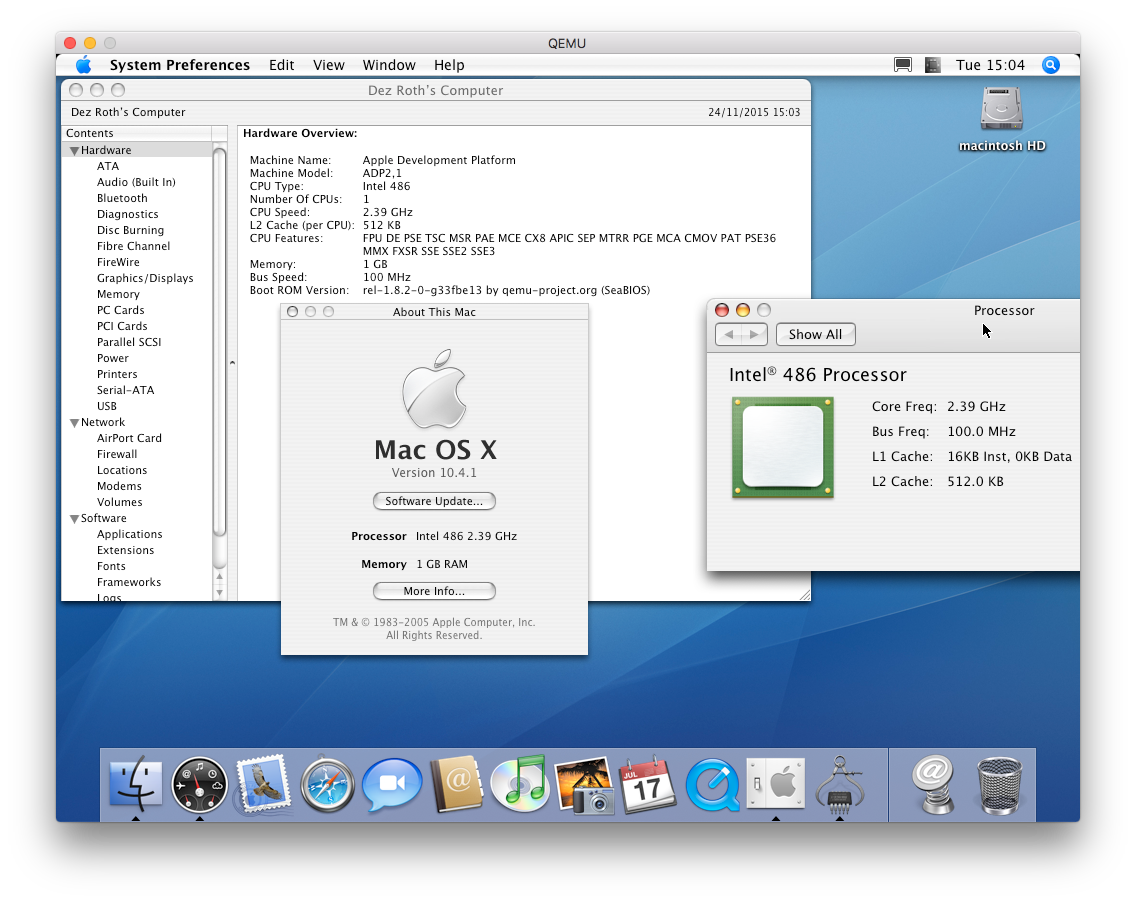Launch iChat from the dock

(x=391, y=783)
